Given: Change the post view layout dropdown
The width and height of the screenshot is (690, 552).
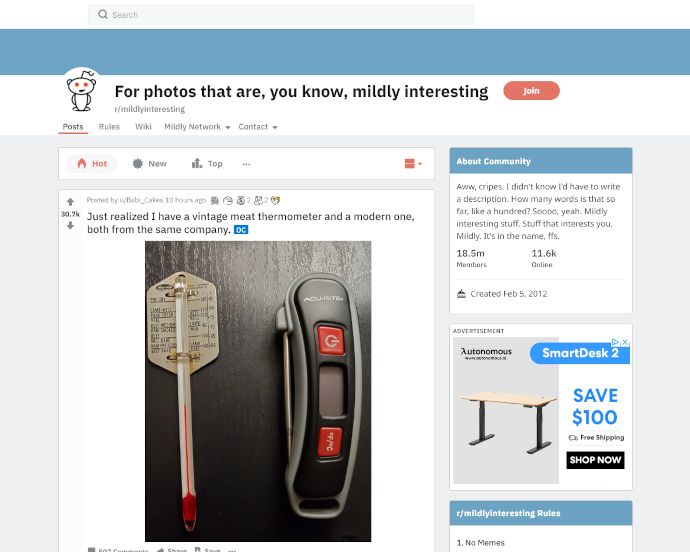Looking at the screenshot, I should (413, 164).
